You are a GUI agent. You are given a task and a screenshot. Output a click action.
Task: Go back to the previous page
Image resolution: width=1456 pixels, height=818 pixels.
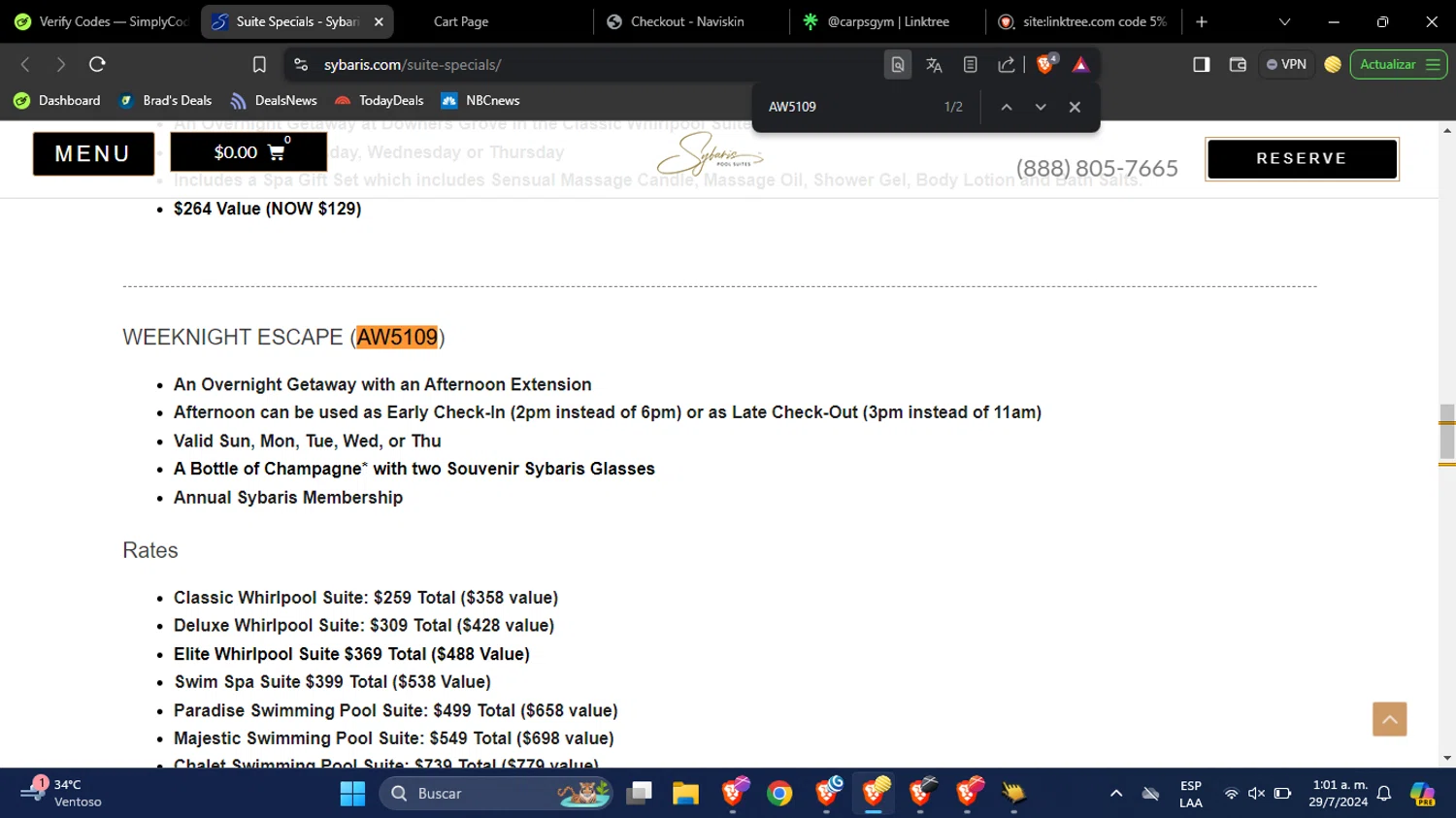click(x=26, y=64)
